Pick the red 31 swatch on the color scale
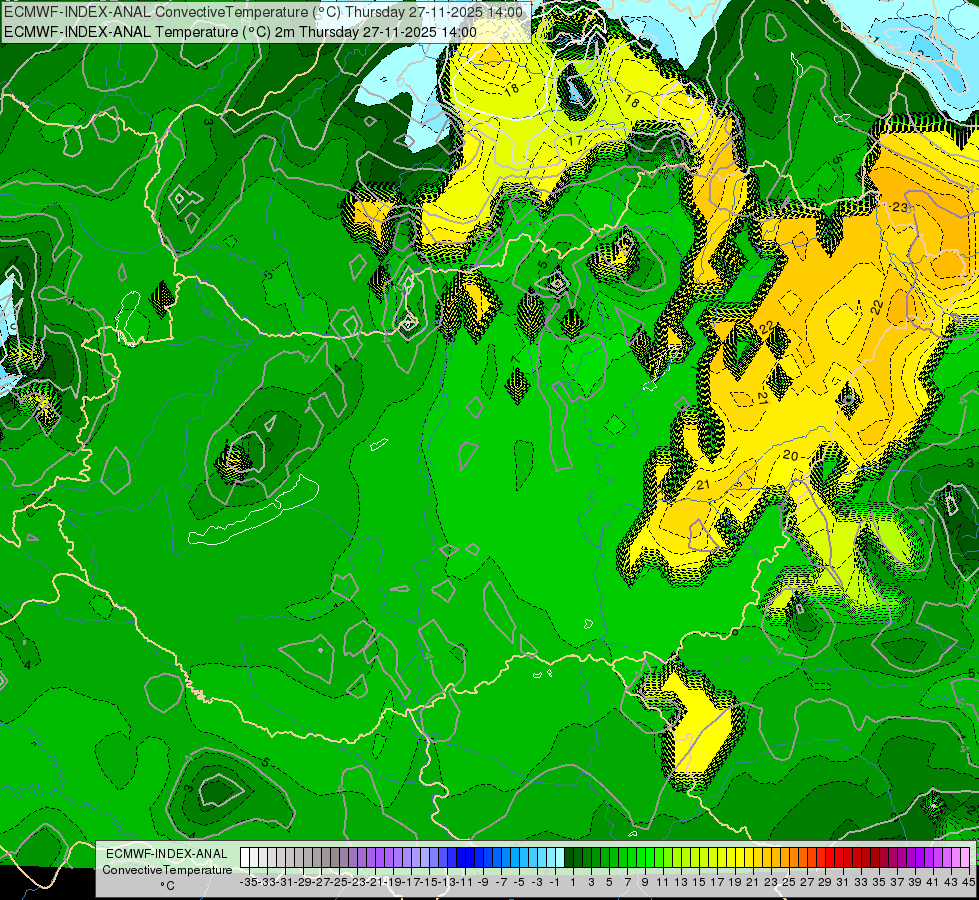979x900 pixels. point(839,858)
